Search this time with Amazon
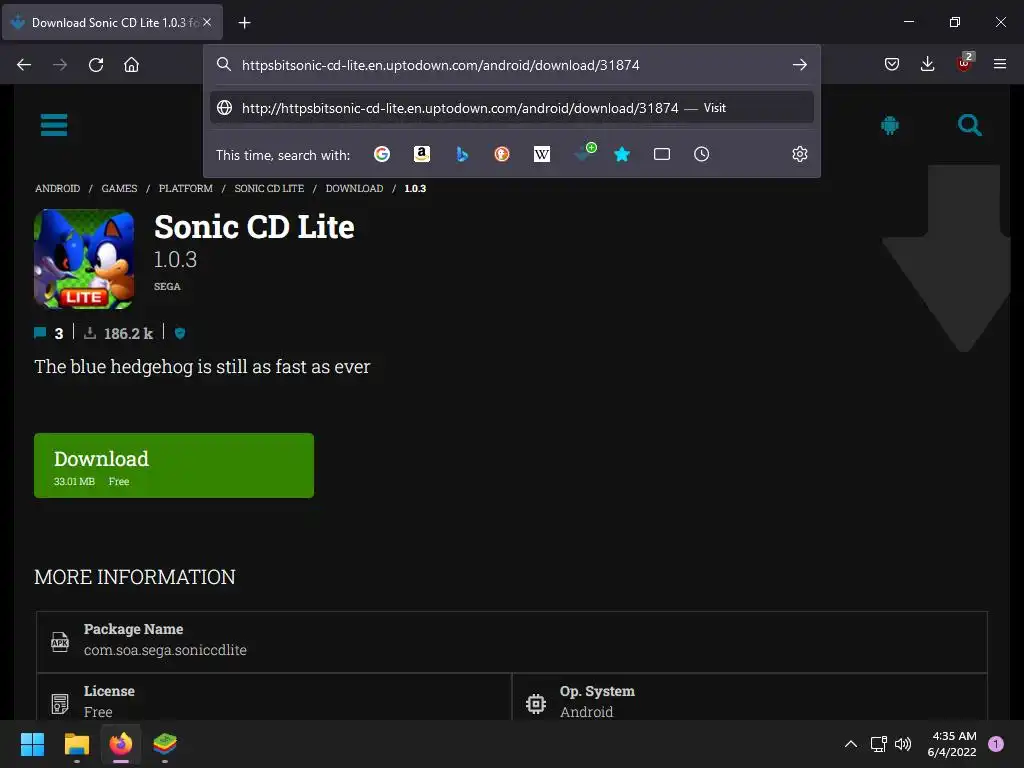 422,154
